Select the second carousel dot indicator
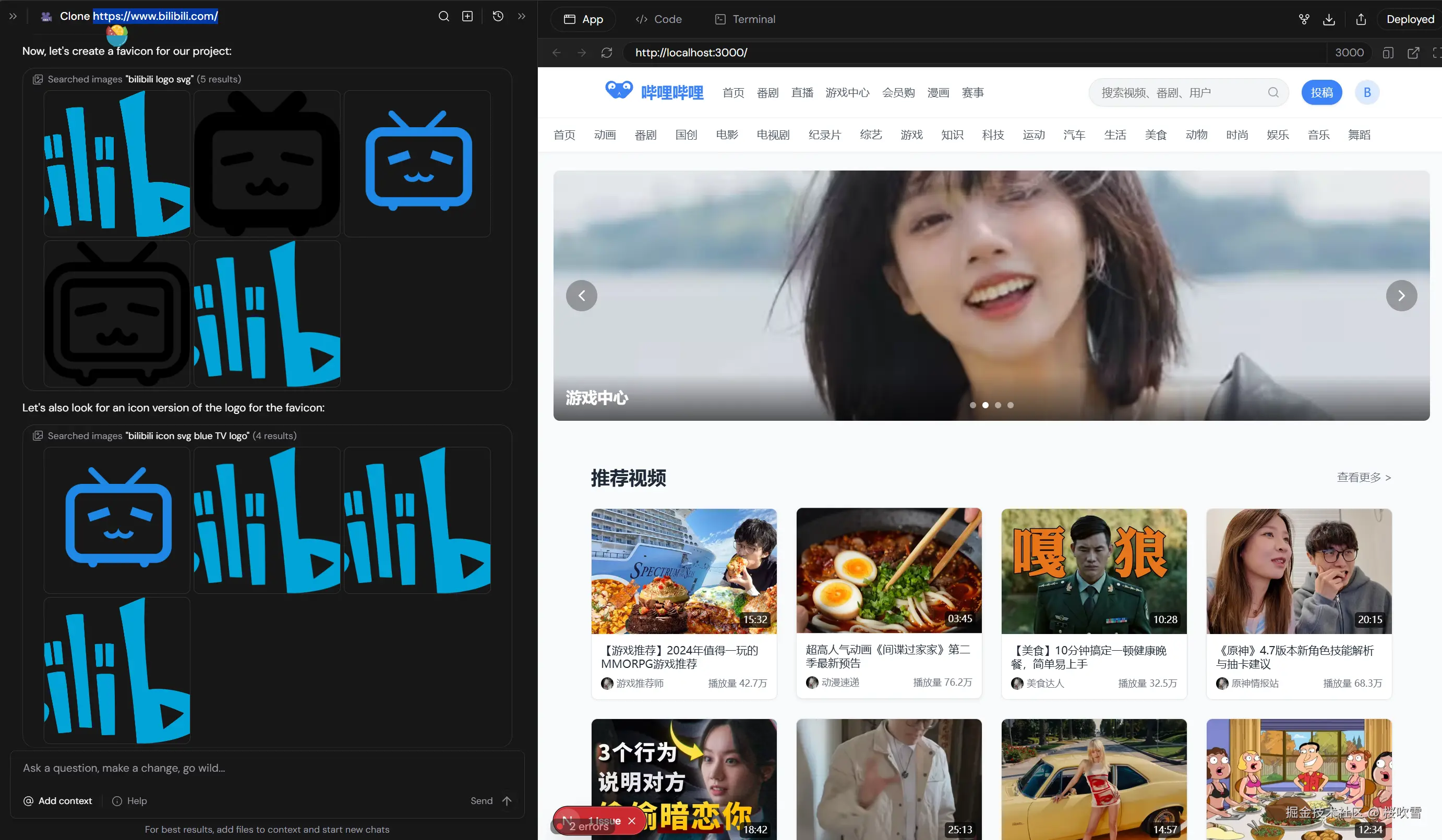1442x840 pixels. [x=986, y=405]
